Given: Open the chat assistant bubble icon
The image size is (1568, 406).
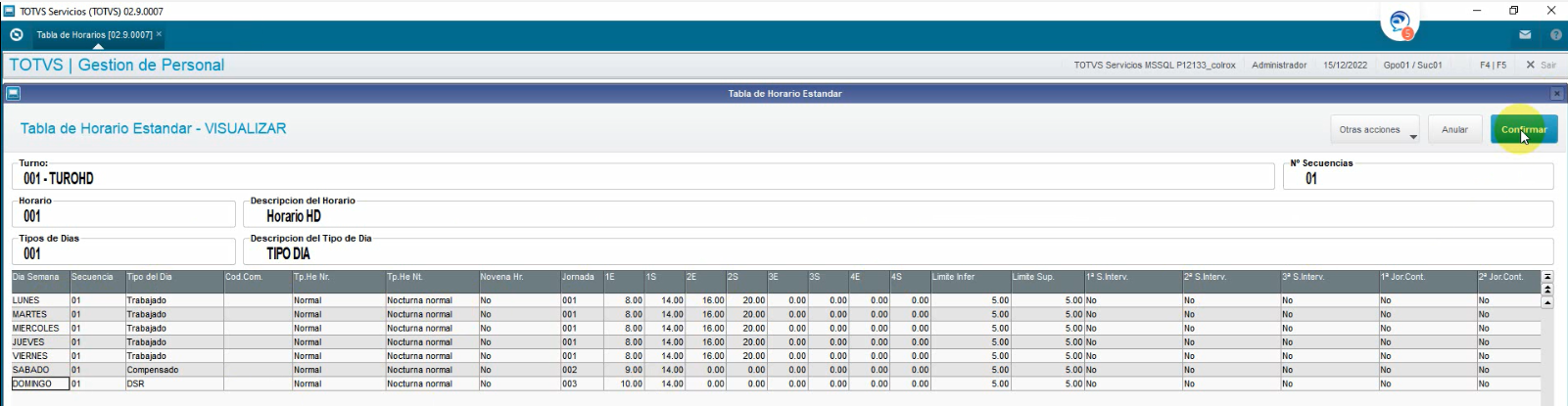Looking at the screenshot, I should 1399,23.
